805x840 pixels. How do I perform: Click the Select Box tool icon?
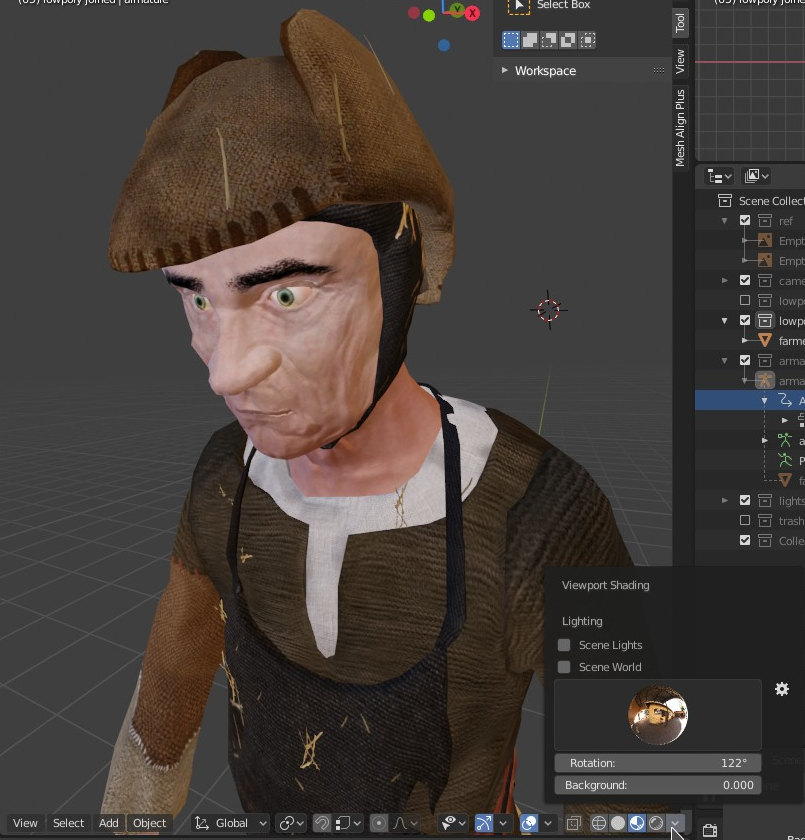pyautogui.click(x=518, y=6)
